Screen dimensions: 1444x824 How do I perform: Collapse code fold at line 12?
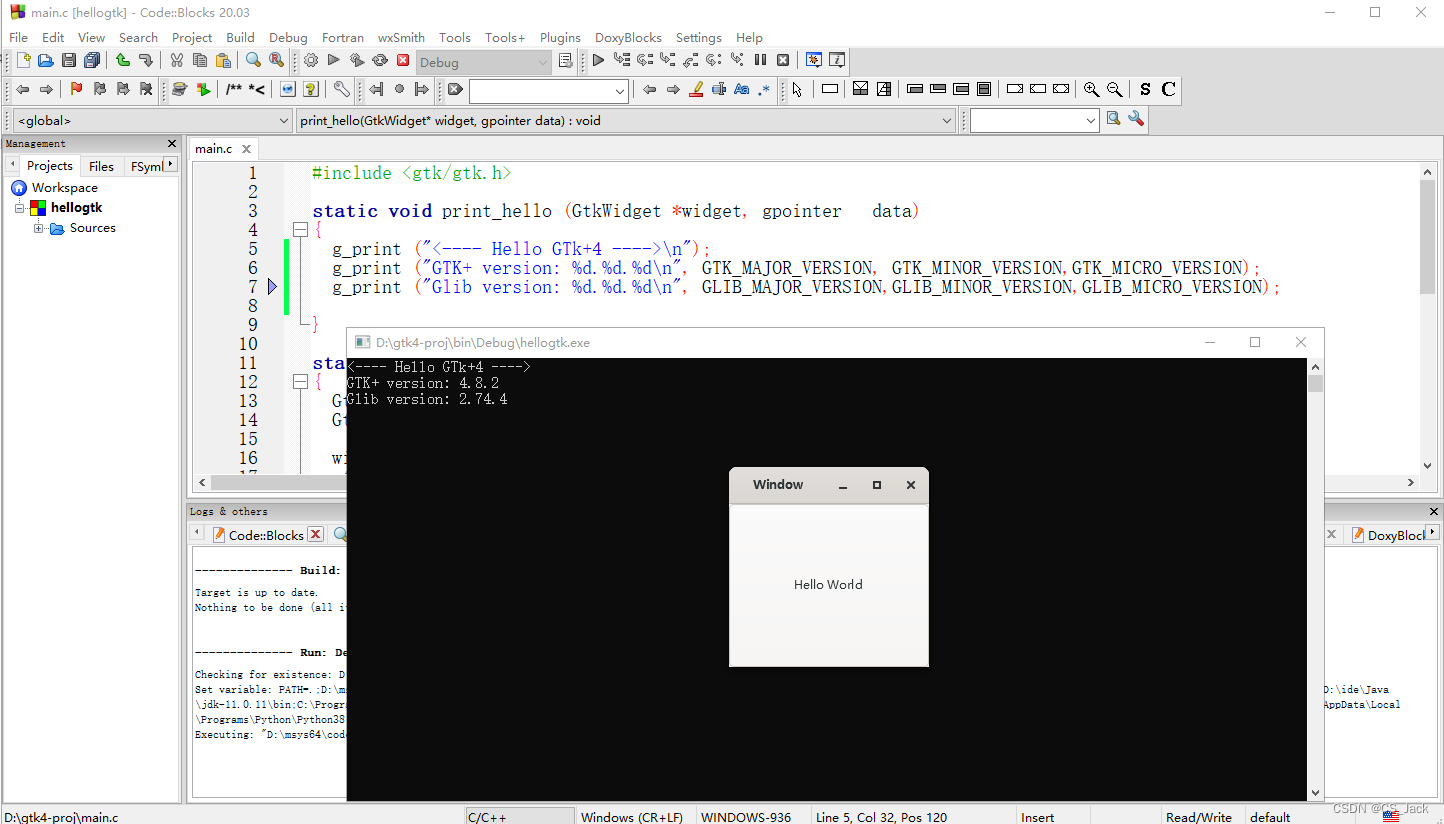[299, 382]
